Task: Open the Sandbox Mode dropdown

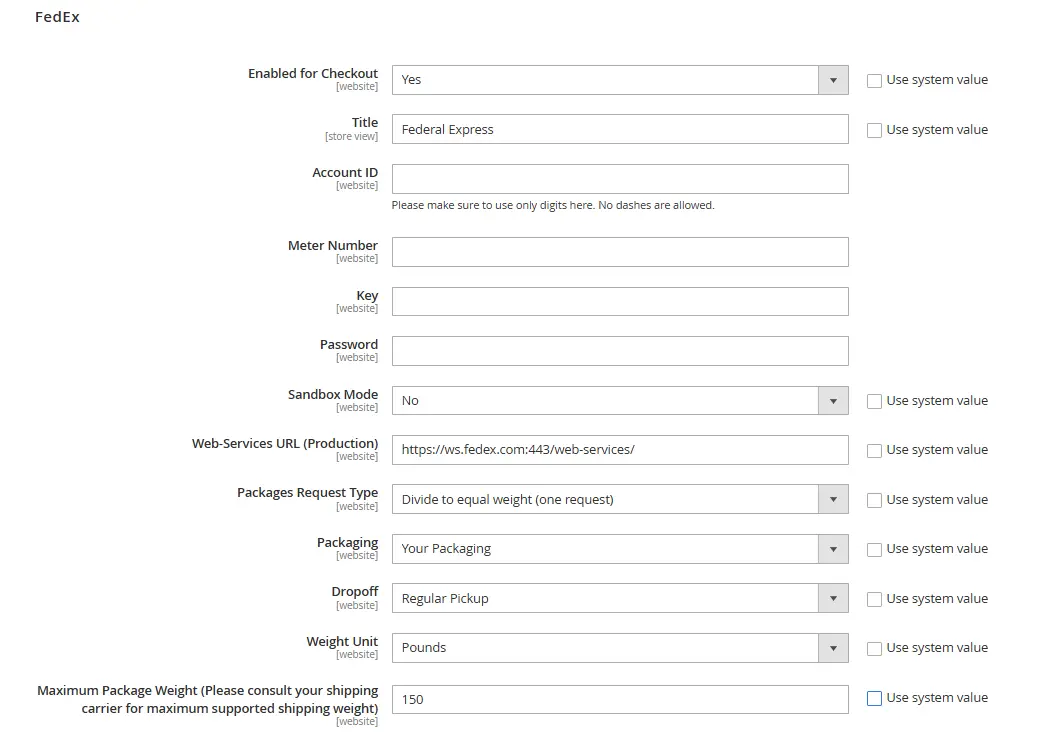Action: point(620,400)
